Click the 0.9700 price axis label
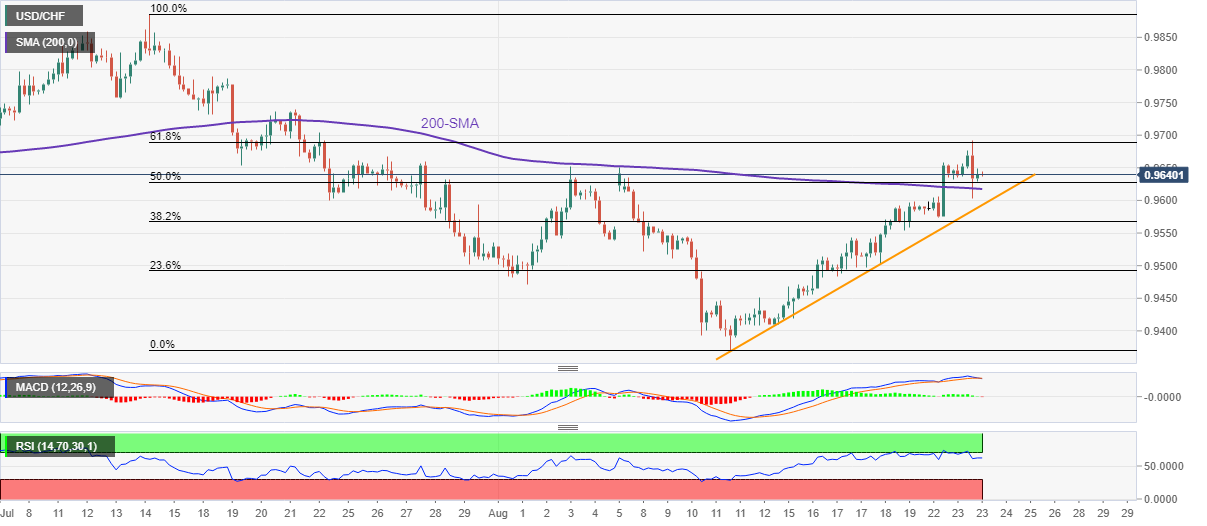1207x526 pixels. (x=1161, y=136)
